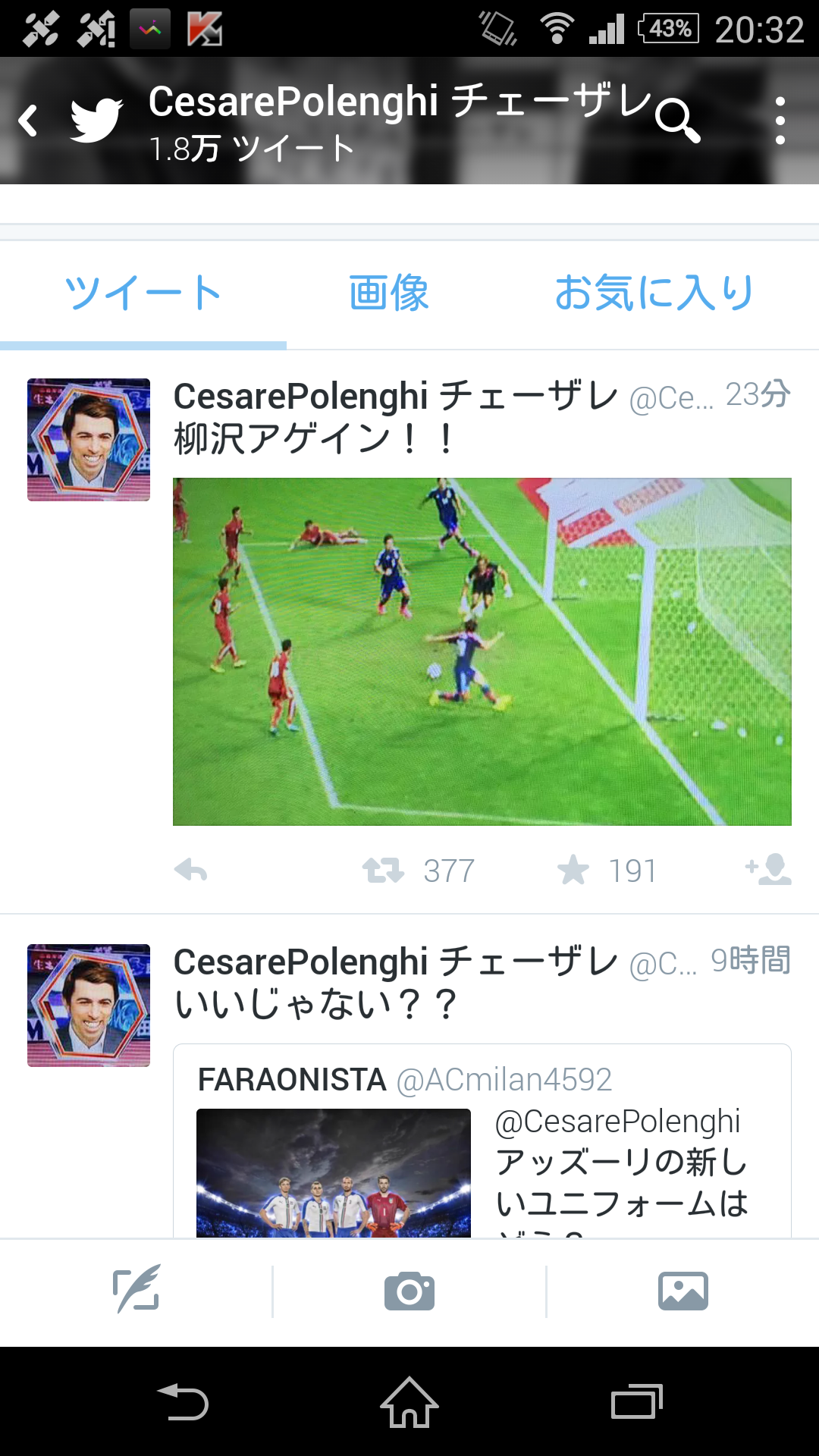Open the quoted FARAONISTA tweet

(482, 1141)
